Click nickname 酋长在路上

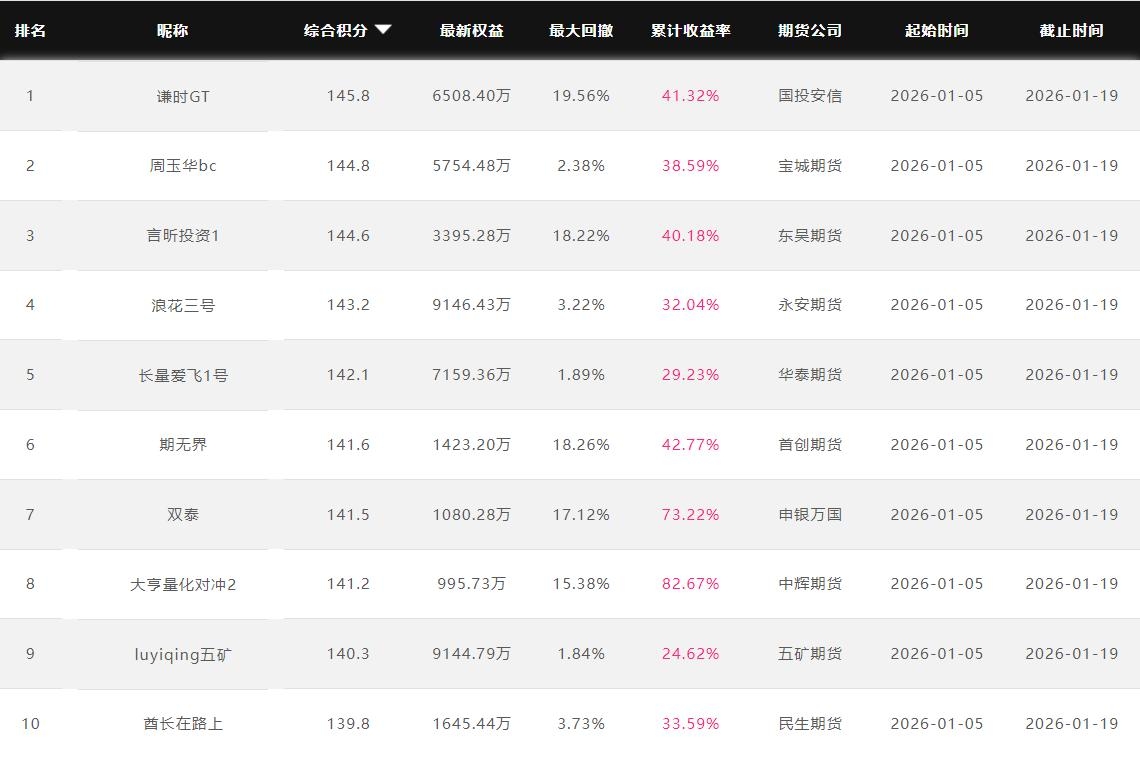pos(183,723)
